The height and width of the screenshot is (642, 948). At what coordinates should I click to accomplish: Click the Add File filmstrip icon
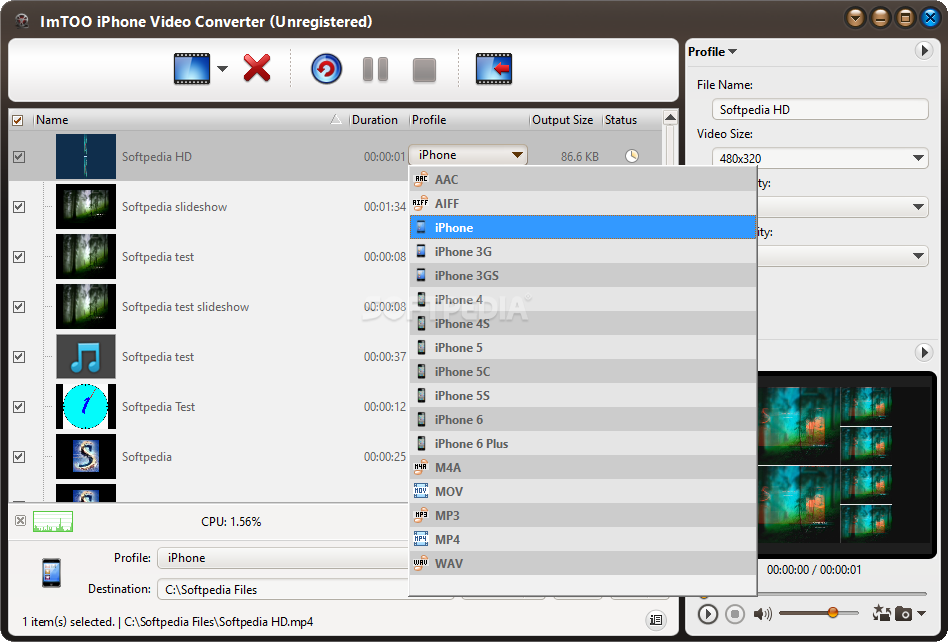[x=192, y=68]
